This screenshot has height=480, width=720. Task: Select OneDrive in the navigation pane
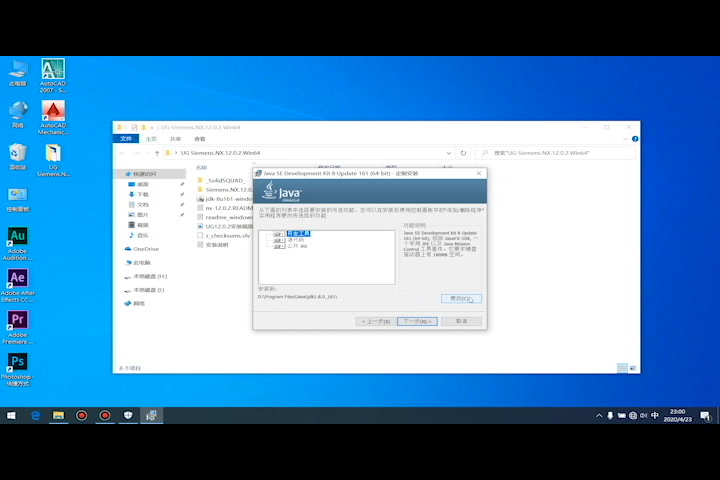pyautogui.click(x=146, y=248)
